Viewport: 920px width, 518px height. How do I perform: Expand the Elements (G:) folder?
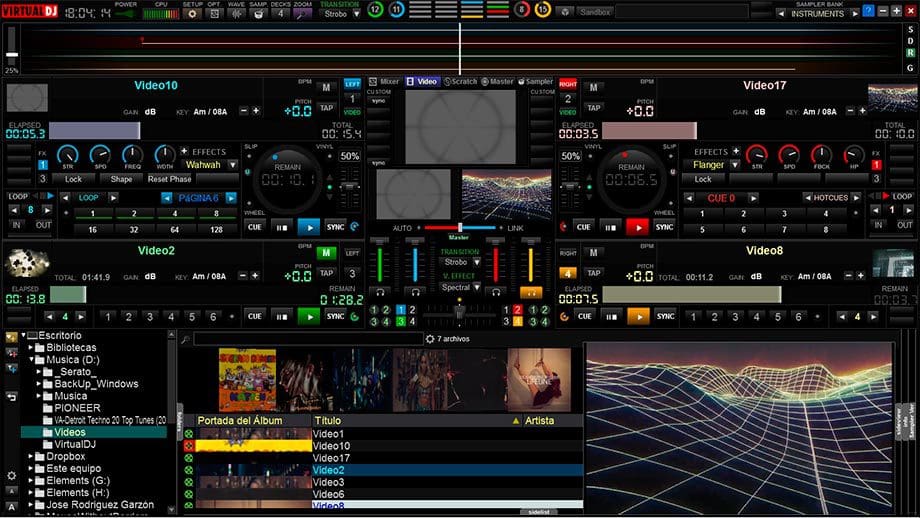(31, 480)
